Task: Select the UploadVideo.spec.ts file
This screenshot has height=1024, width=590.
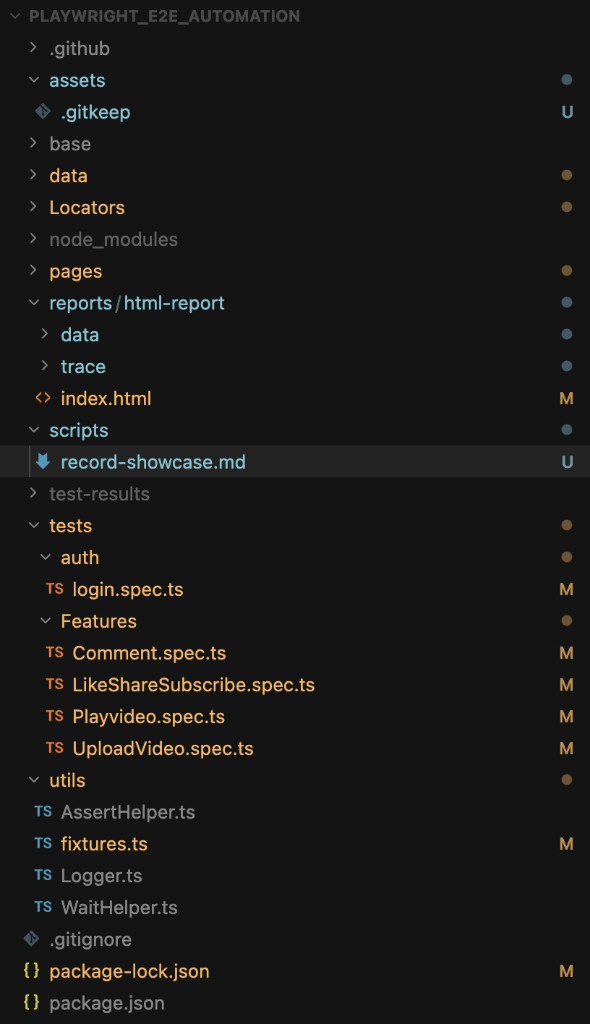Action: [163, 748]
